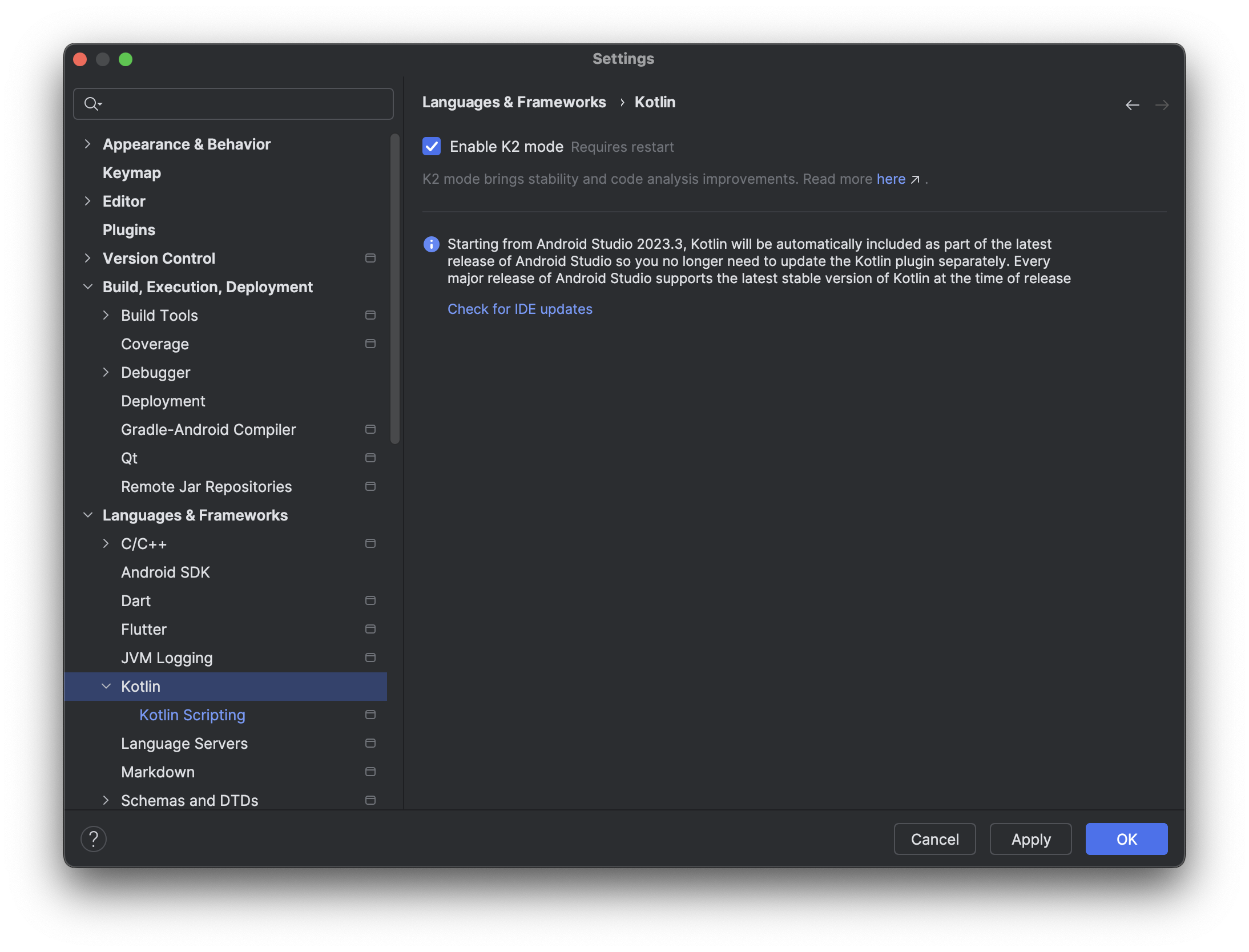The image size is (1249, 952).
Task: Open Check for IDE updates link
Action: [x=519, y=309]
